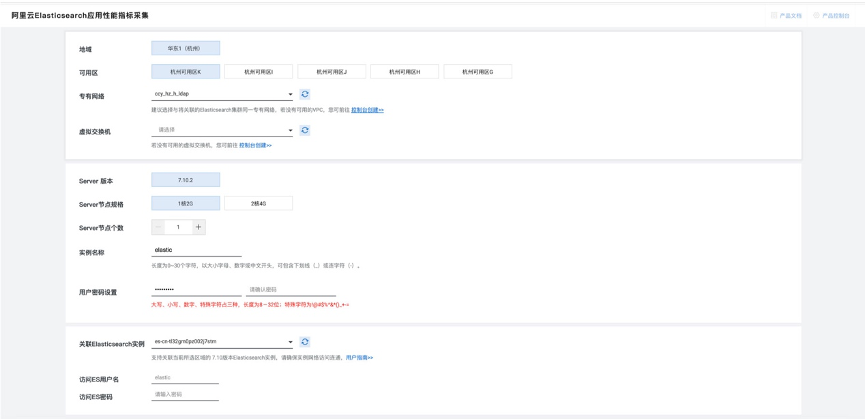Click the red password rule hint text
This screenshot has width=866, height=420.
[250, 304]
